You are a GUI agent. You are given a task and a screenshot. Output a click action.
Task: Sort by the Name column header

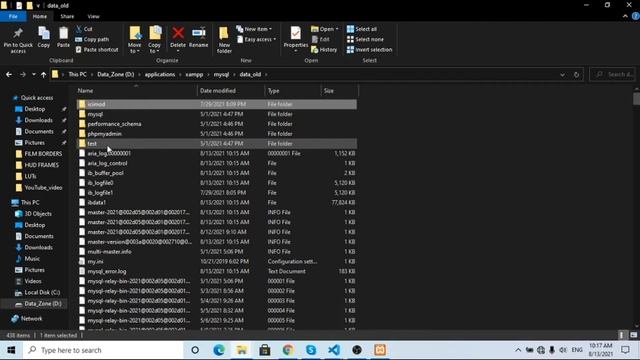(136, 91)
